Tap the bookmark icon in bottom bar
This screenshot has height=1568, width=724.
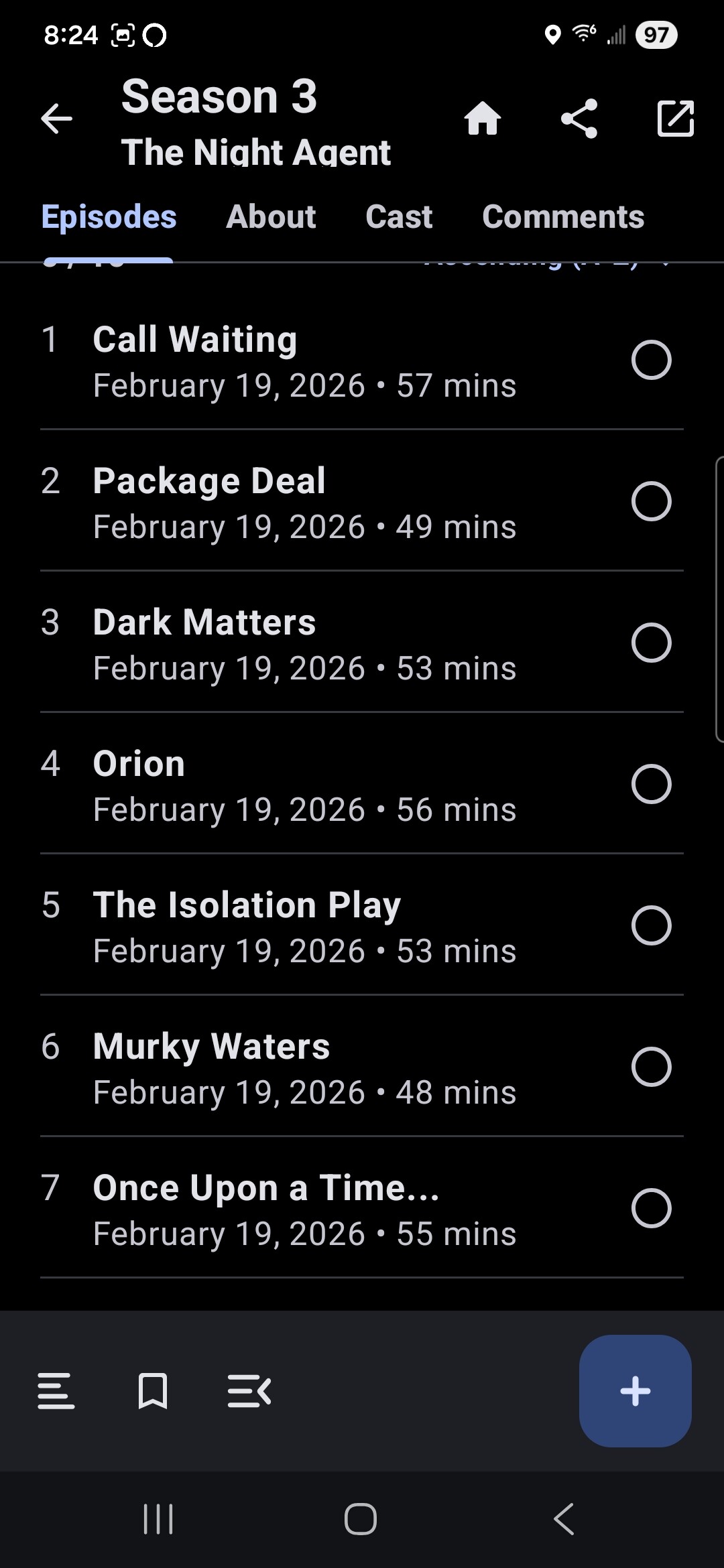(x=153, y=1391)
